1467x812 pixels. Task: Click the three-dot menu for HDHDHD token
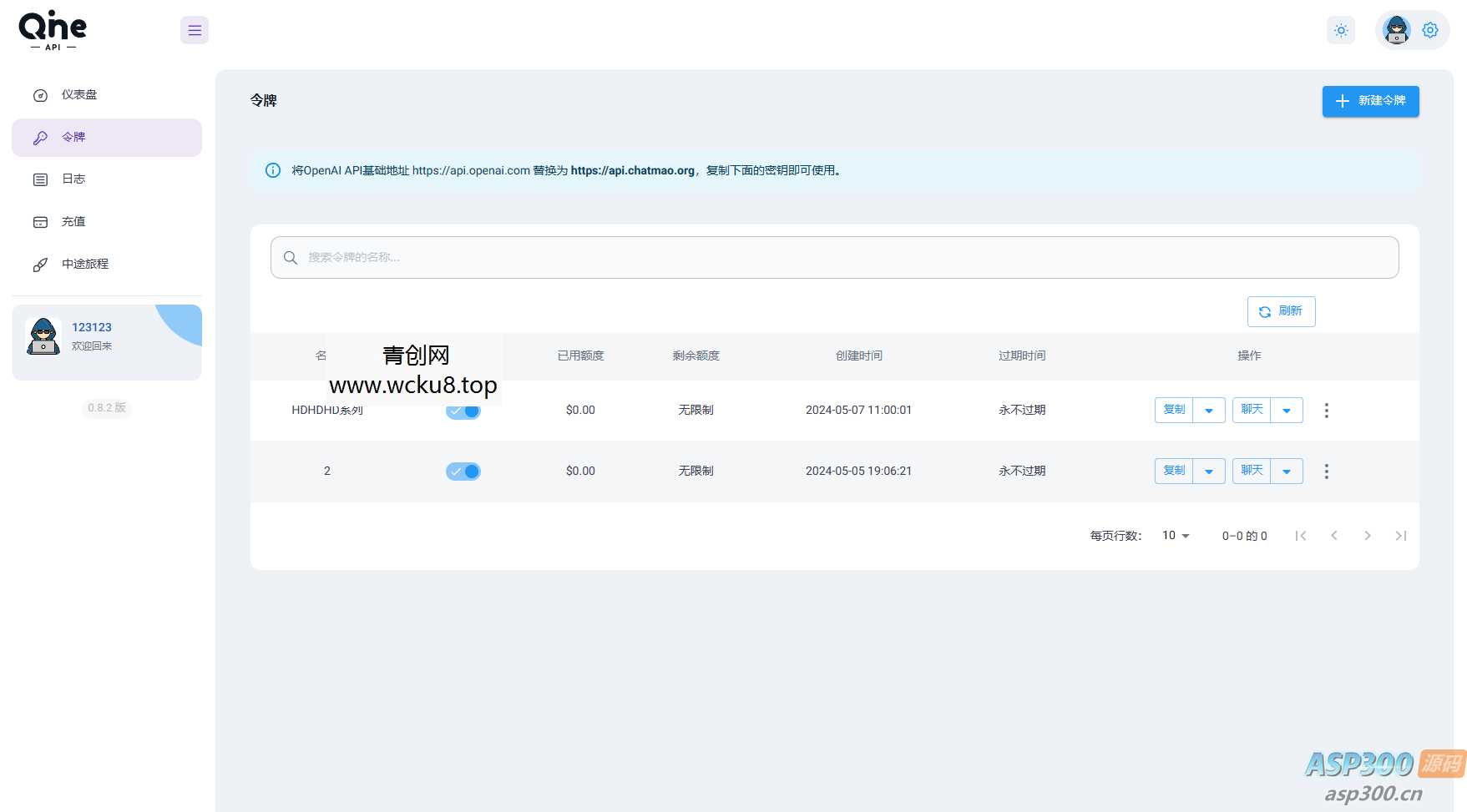point(1326,411)
